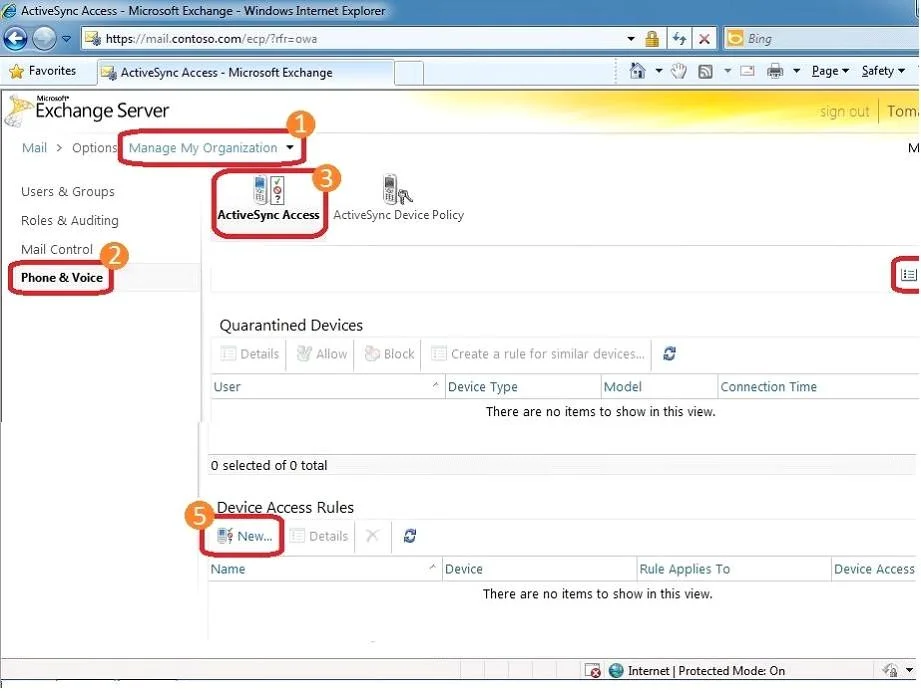Click the Refresh page icon
Viewport: 921px width, 691px height.
(x=680, y=39)
